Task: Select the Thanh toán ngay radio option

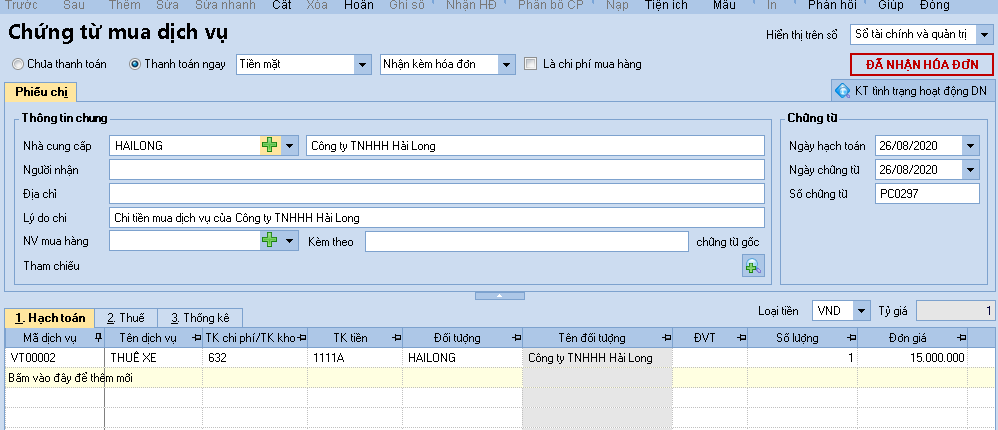Action: (x=135, y=65)
